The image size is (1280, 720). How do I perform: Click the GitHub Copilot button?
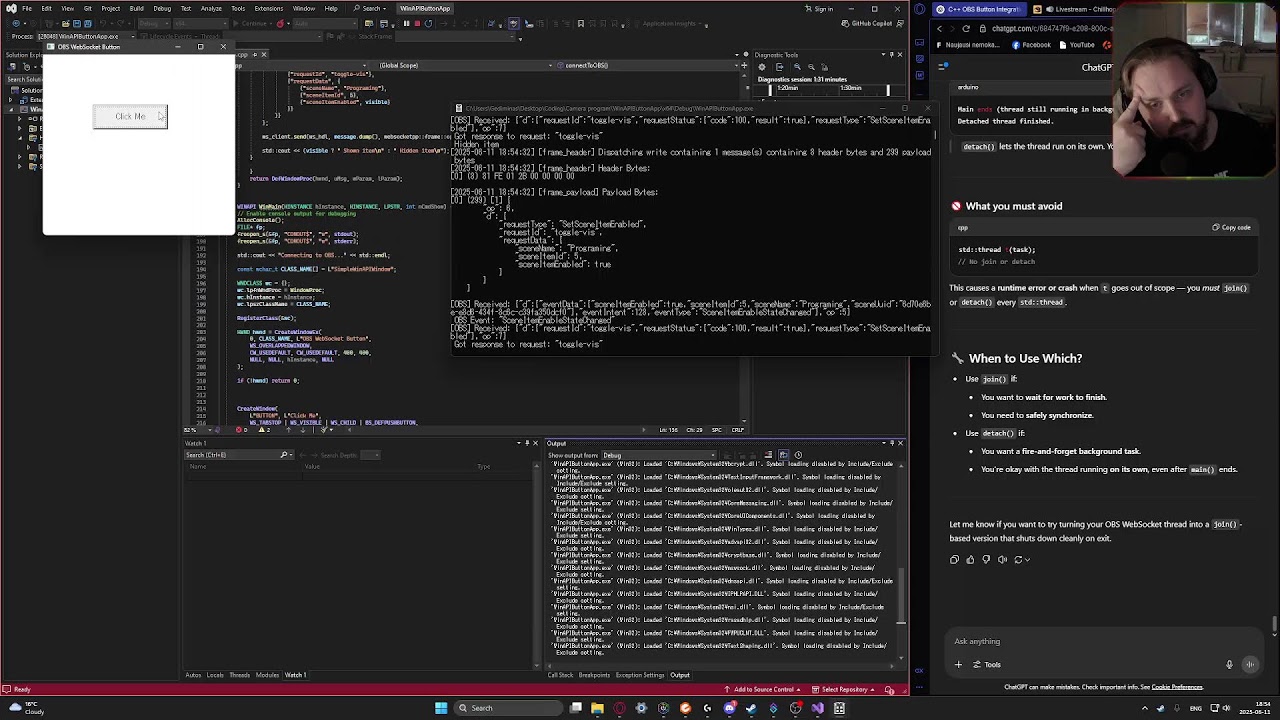(x=868, y=23)
